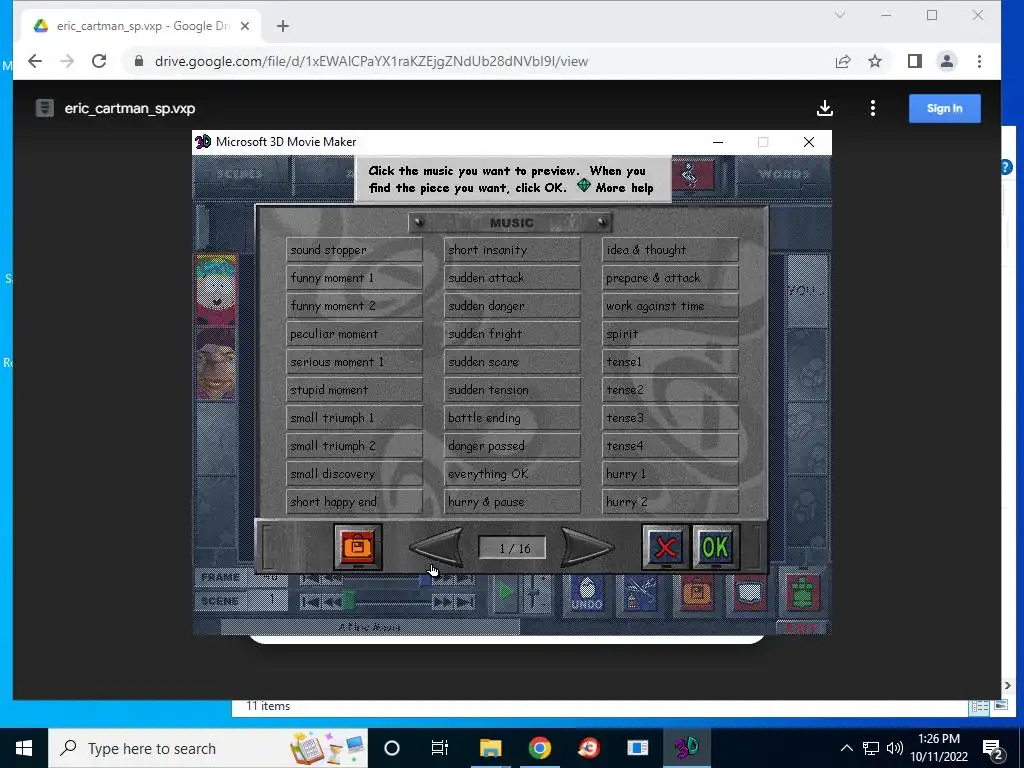Open 'More help' diamond link
This screenshot has width=1024, height=768.
point(615,188)
